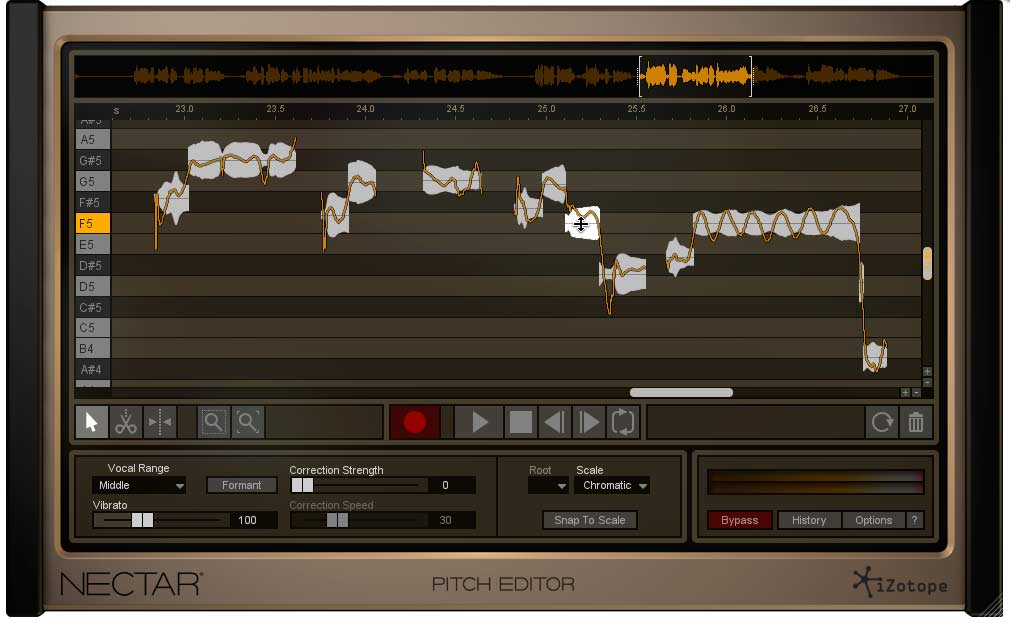Adjust the Correction Speed slider handle

click(x=337, y=520)
